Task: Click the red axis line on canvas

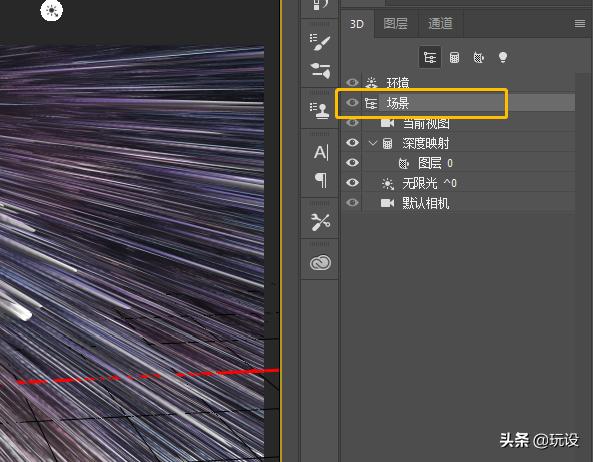Action: click(147, 376)
